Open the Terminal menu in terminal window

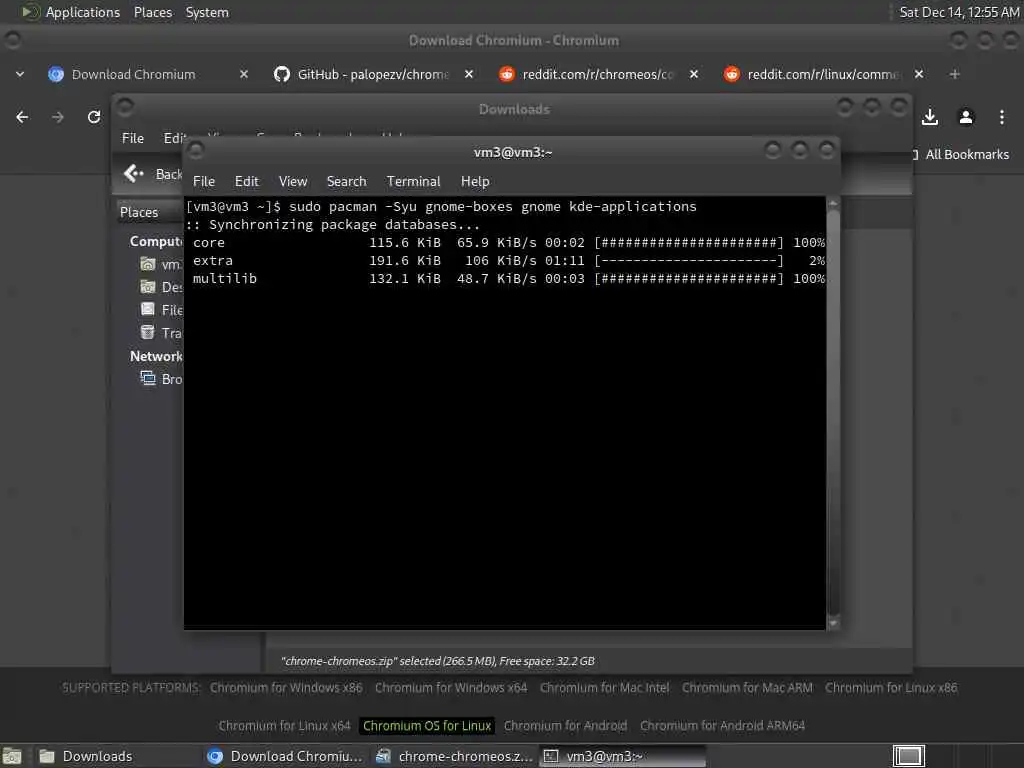(x=413, y=182)
